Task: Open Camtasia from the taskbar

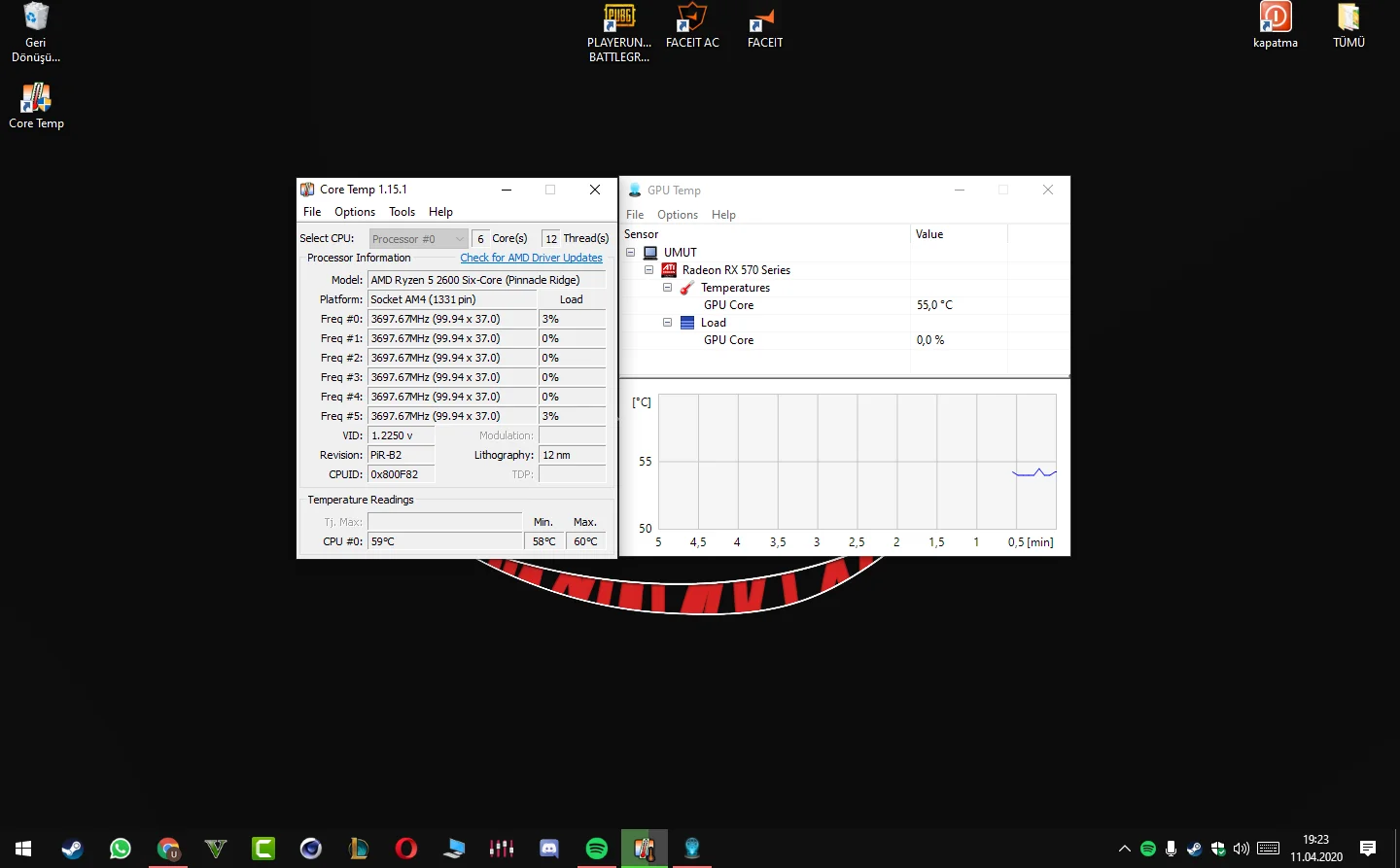Action: point(263,849)
